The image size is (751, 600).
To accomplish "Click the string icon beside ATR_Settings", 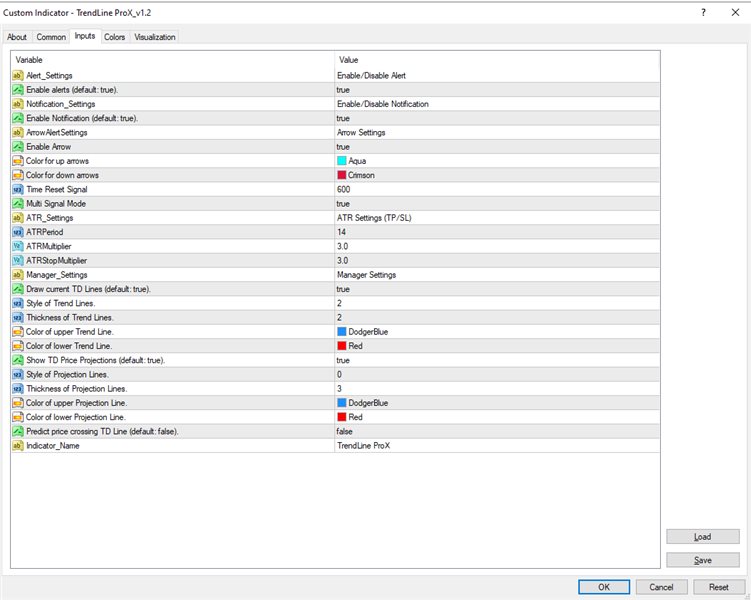I will click(18, 218).
